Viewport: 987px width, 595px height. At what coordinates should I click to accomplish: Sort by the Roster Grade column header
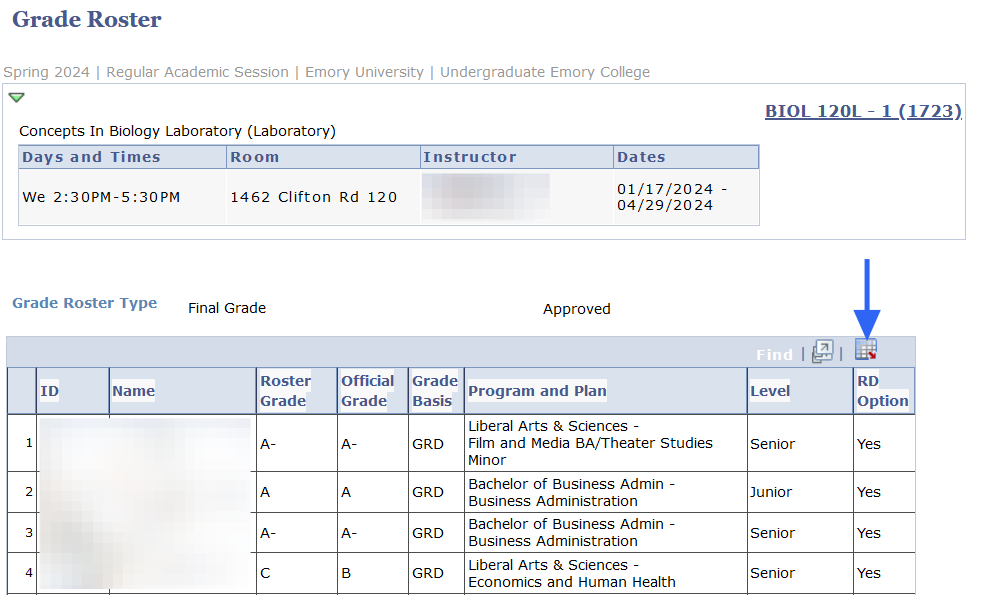pos(286,390)
